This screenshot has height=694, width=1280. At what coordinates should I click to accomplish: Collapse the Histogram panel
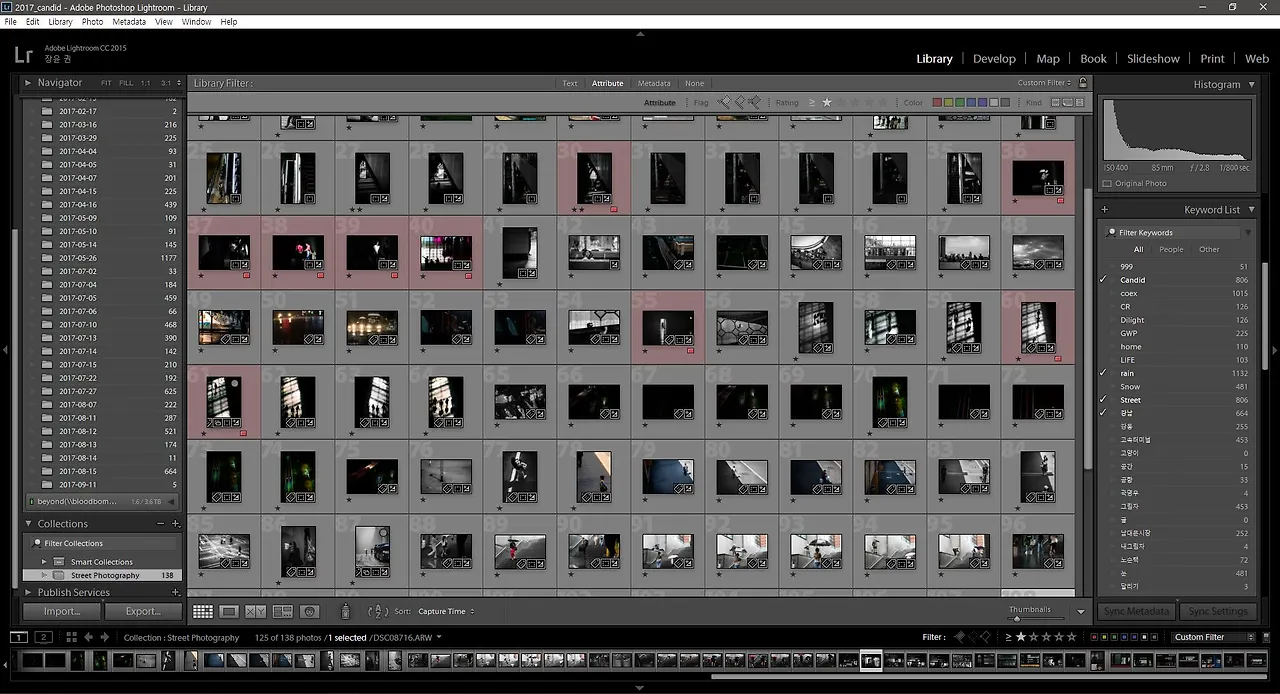1251,85
